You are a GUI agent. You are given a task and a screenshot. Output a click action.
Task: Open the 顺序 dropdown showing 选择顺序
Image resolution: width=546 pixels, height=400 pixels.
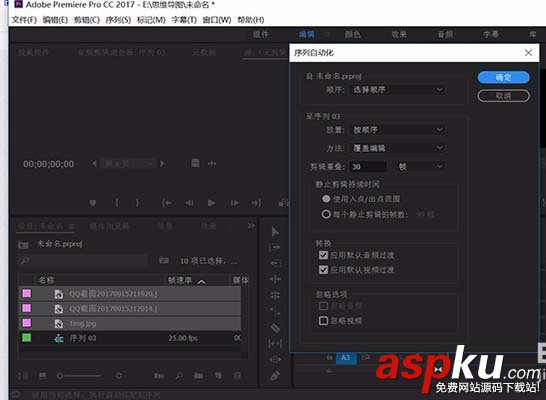(x=397, y=90)
